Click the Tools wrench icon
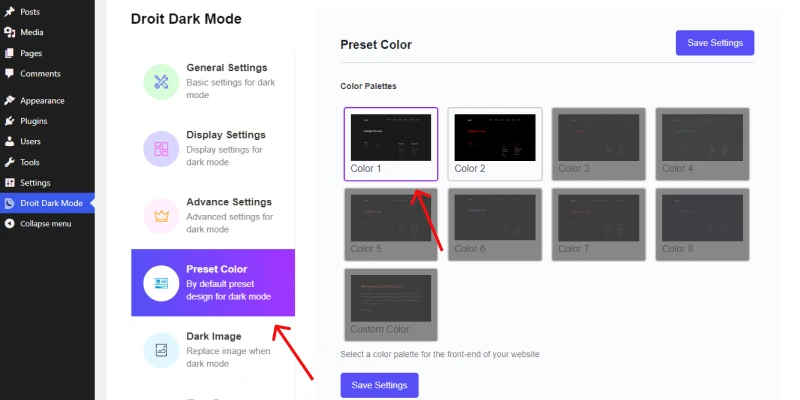The height and width of the screenshot is (400, 800). pos(9,162)
